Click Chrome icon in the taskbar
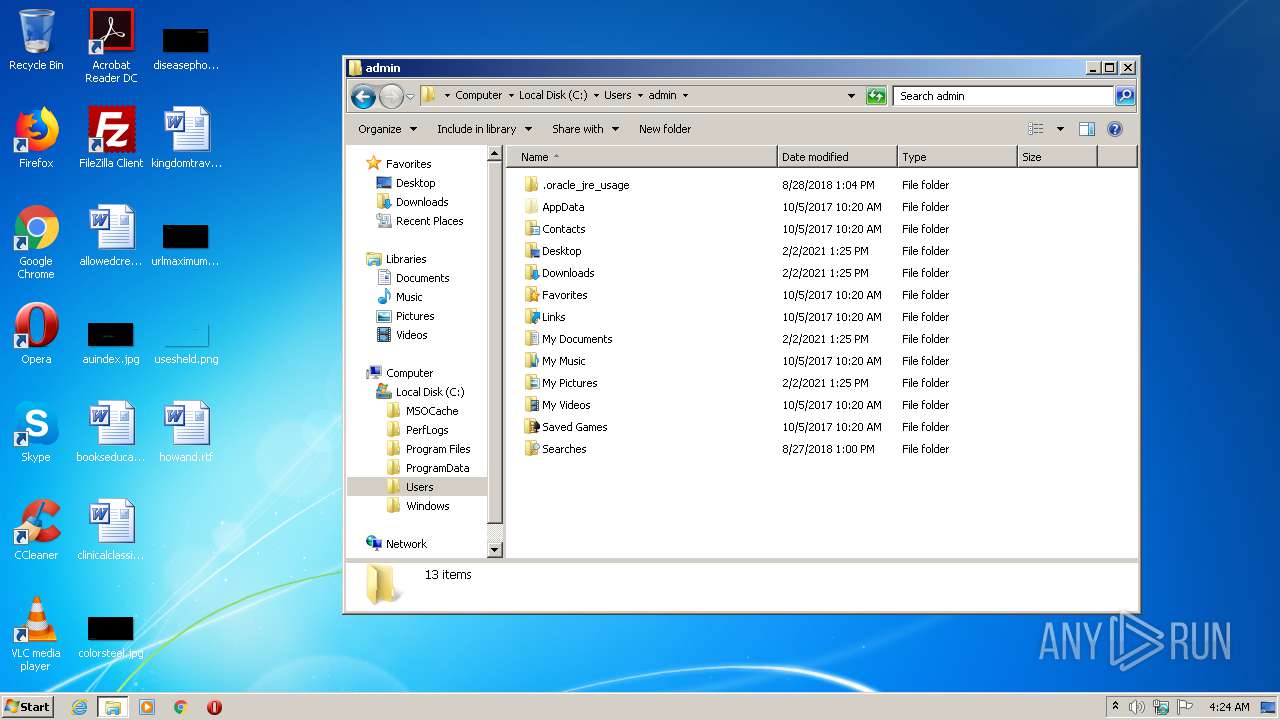Image resolution: width=1280 pixels, height=720 pixels. [180, 707]
